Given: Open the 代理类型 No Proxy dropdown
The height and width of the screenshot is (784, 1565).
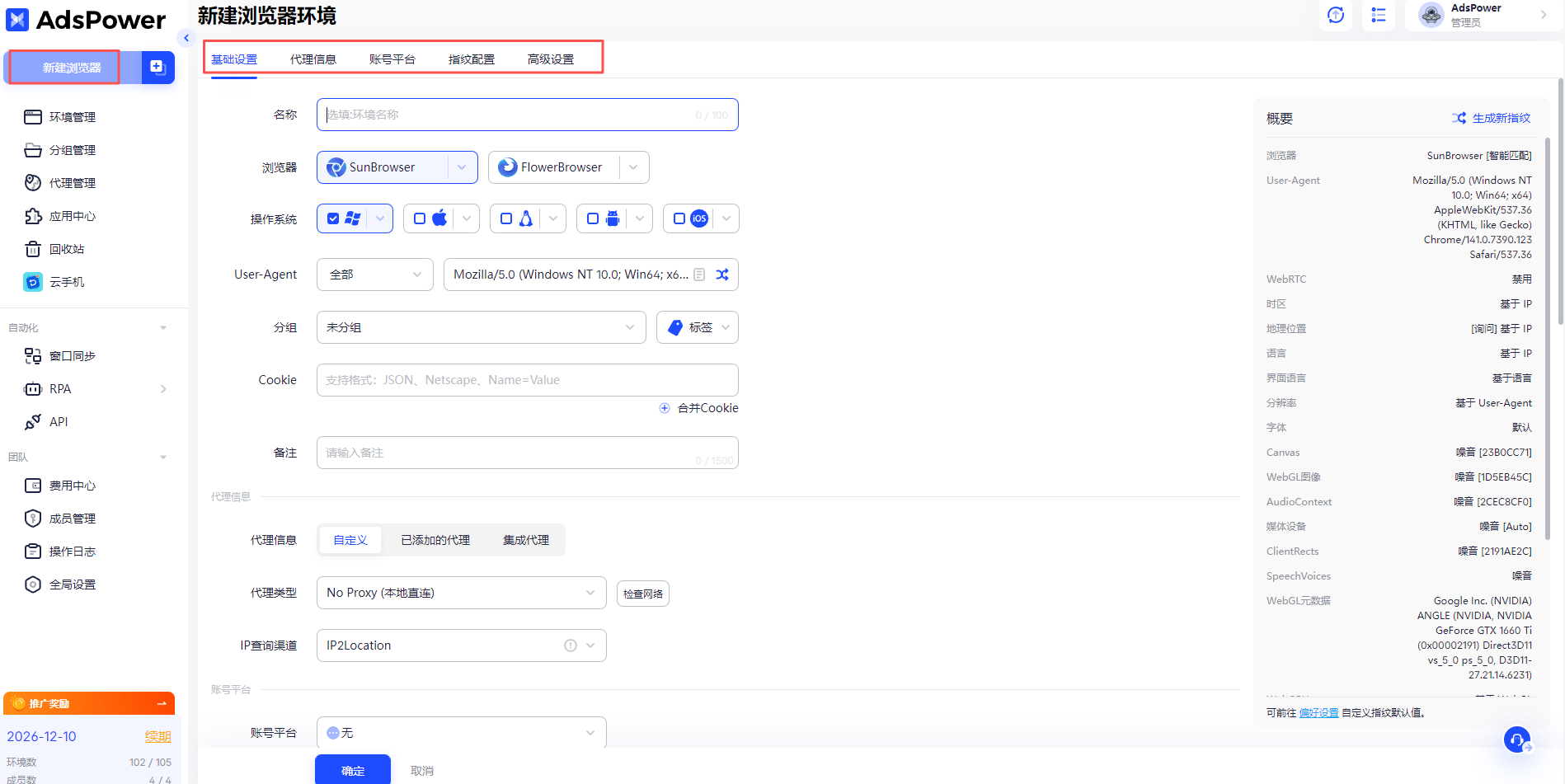Looking at the screenshot, I should click(x=461, y=593).
